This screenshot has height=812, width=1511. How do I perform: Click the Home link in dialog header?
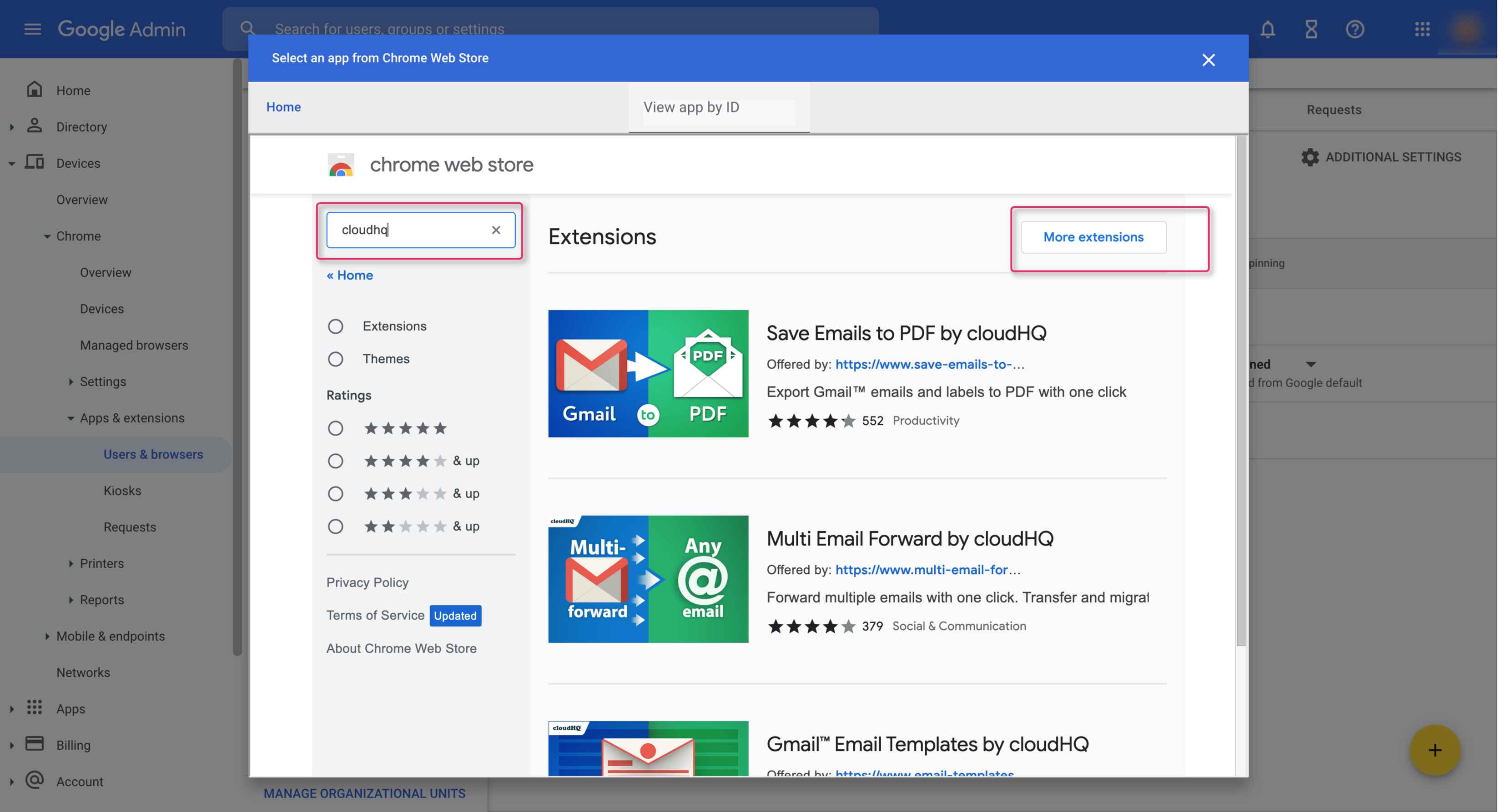click(283, 107)
